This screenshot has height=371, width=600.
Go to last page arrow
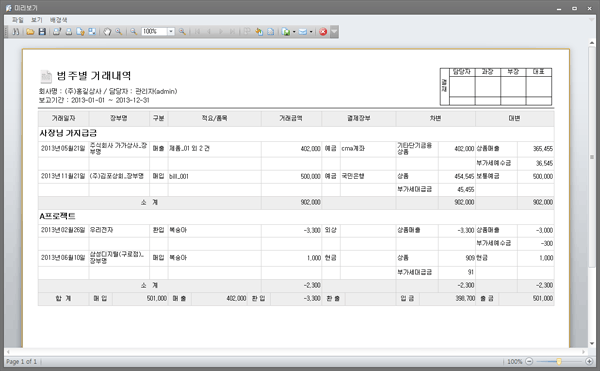coord(232,32)
